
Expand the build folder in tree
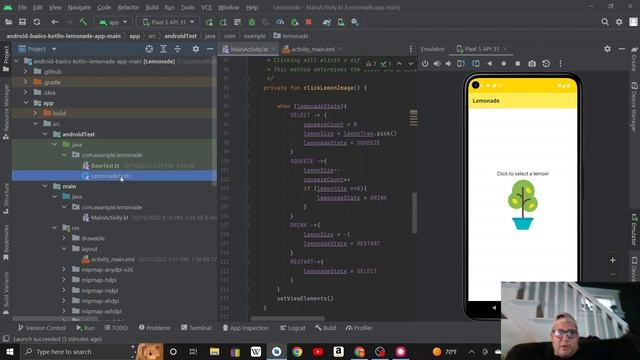pos(36,113)
